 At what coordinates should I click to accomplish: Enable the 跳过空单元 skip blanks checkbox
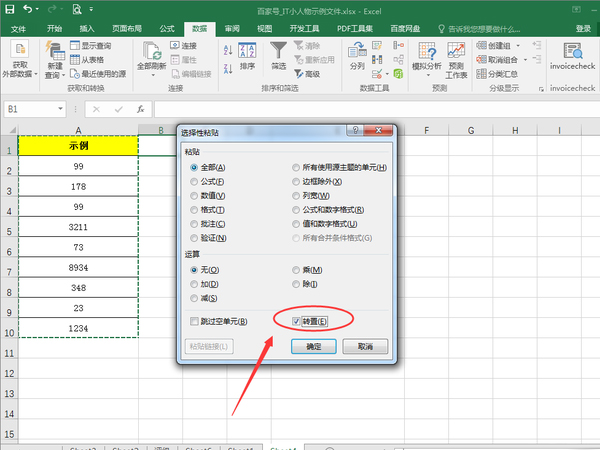coord(196,321)
